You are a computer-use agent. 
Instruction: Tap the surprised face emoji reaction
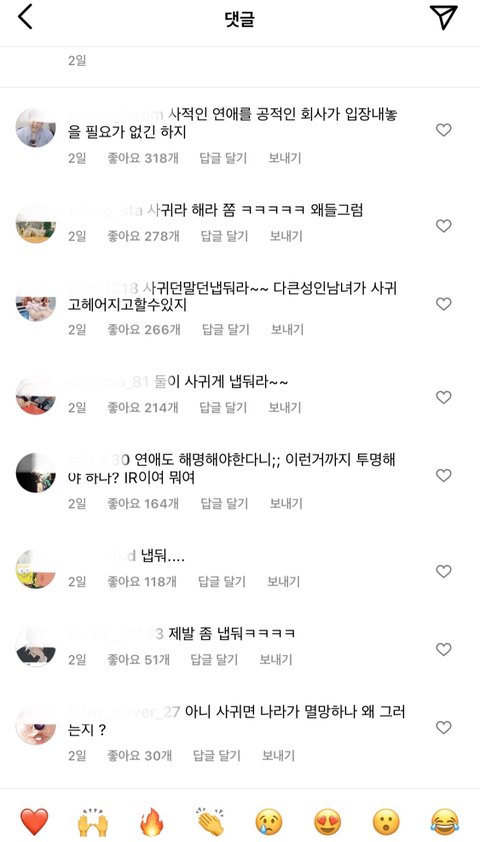click(386, 822)
